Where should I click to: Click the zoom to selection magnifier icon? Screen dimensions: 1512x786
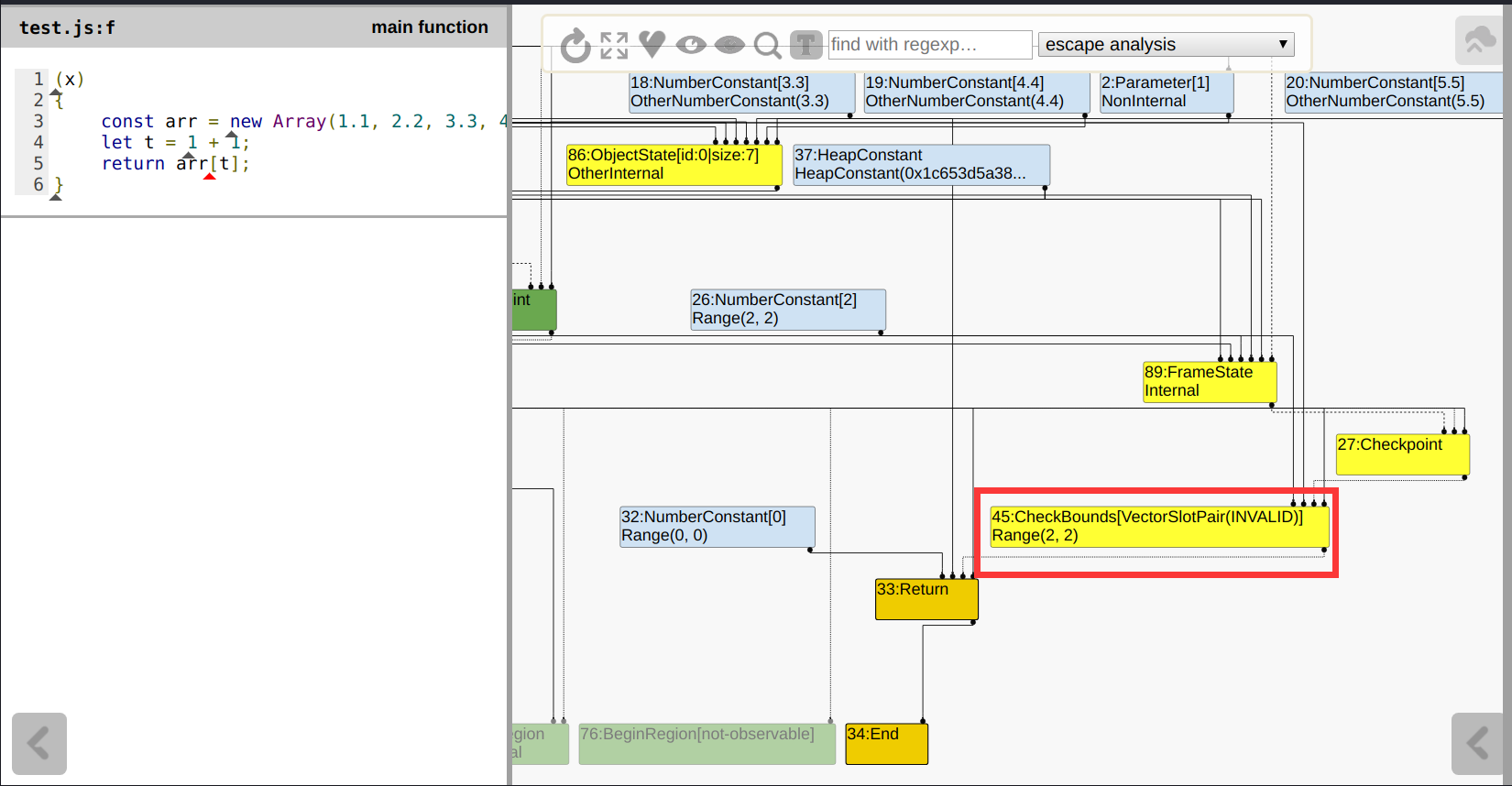[x=767, y=45]
